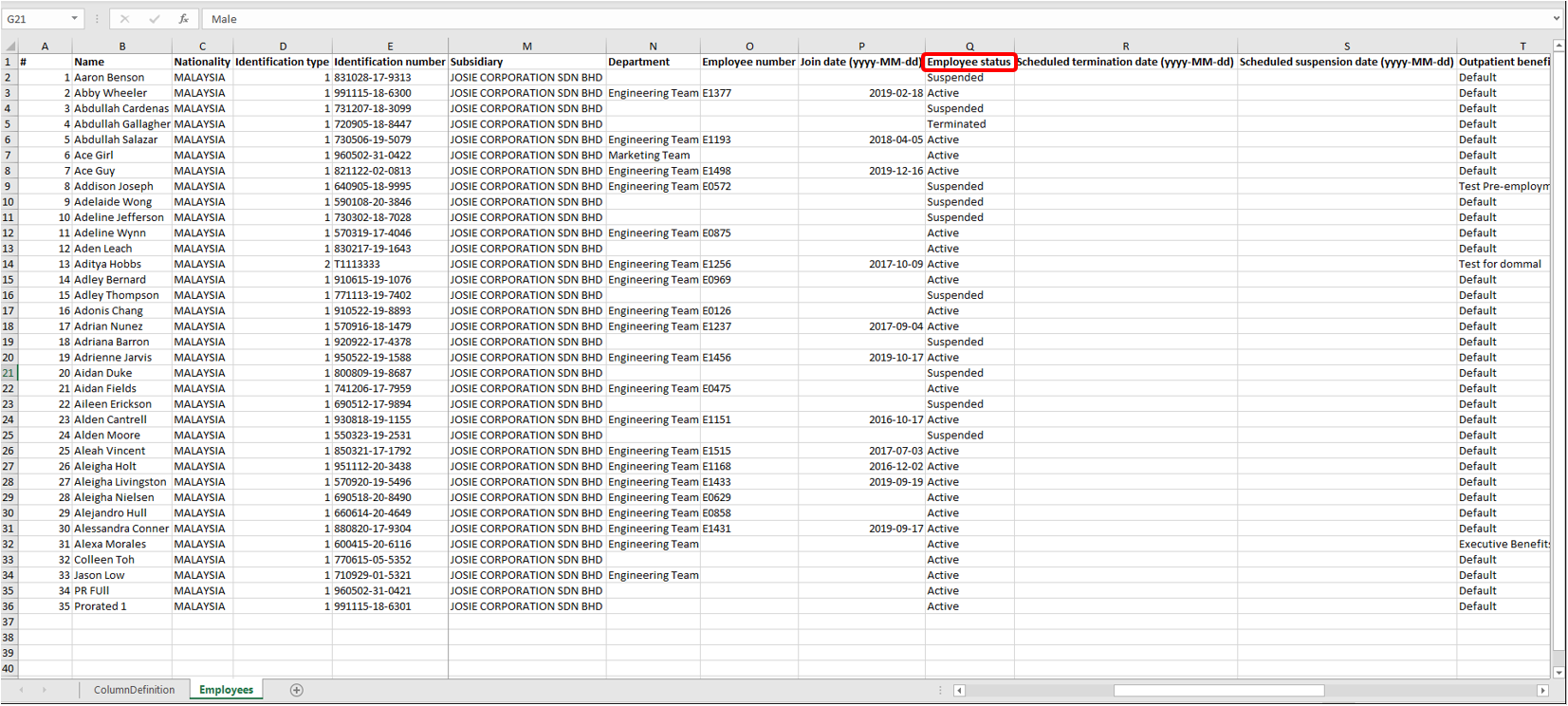Select the Employee status header cell
The width and height of the screenshot is (1568, 706).
coord(968,62)
